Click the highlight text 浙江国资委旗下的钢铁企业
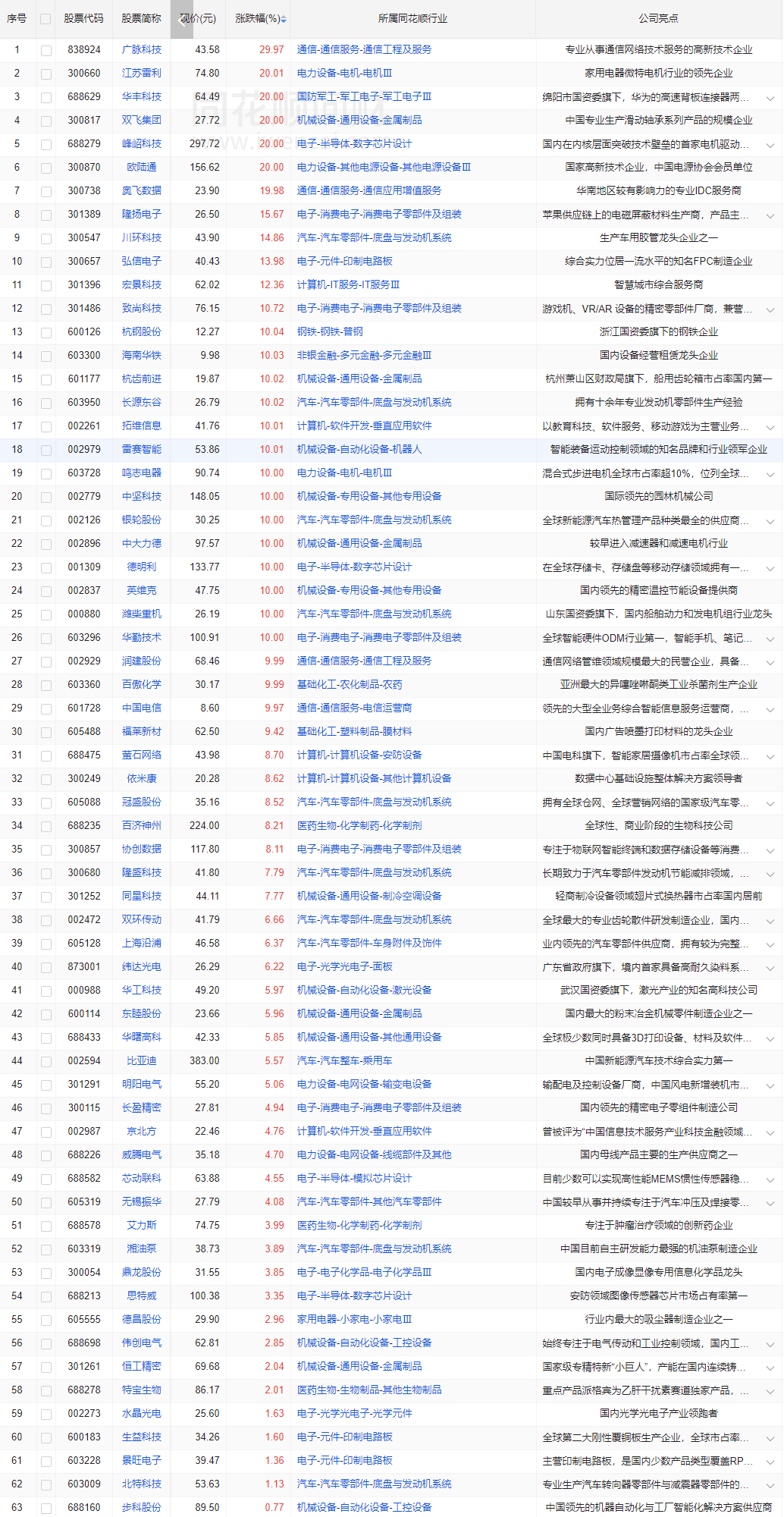 (x=659, y=331)
